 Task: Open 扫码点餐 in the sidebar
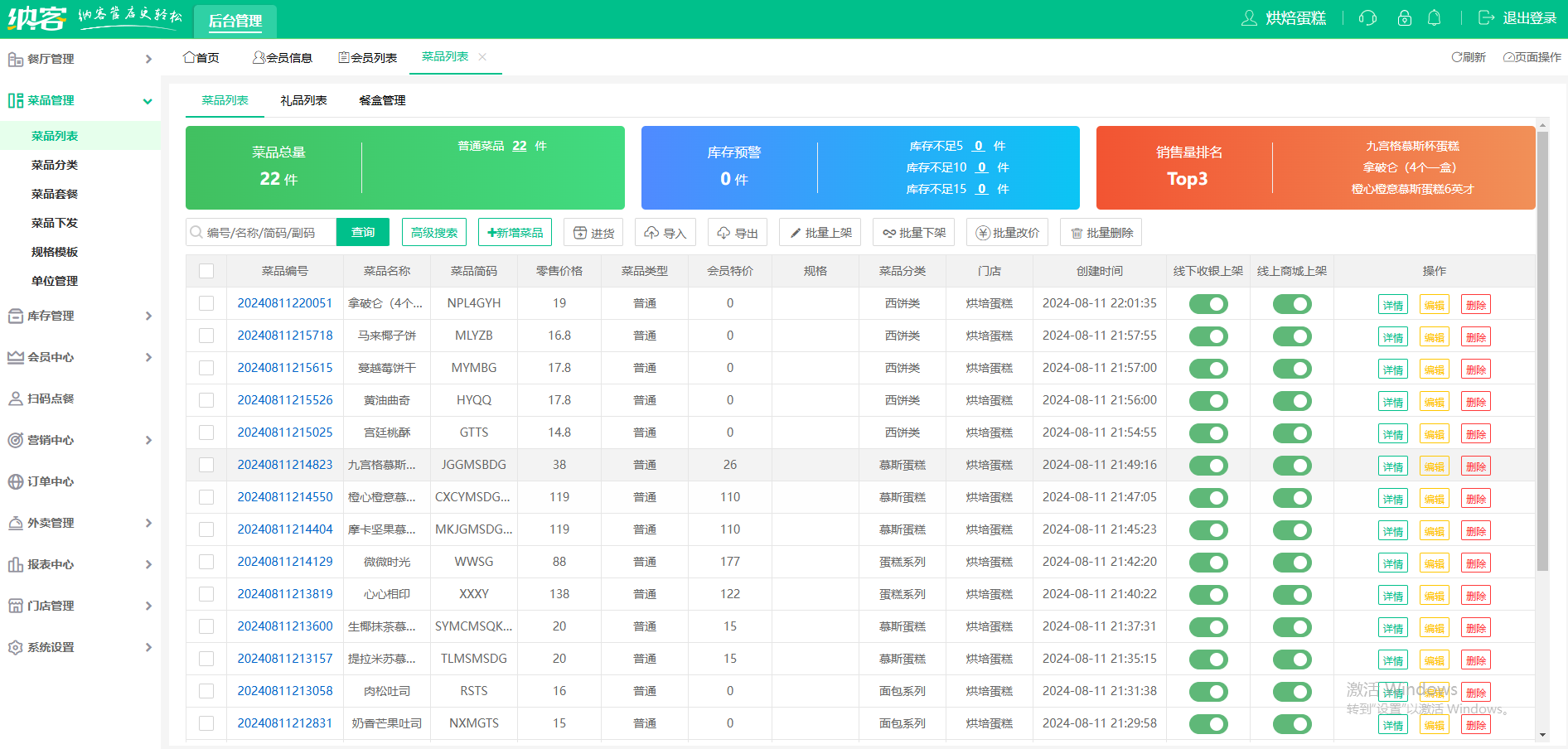(x=51, y=399)
